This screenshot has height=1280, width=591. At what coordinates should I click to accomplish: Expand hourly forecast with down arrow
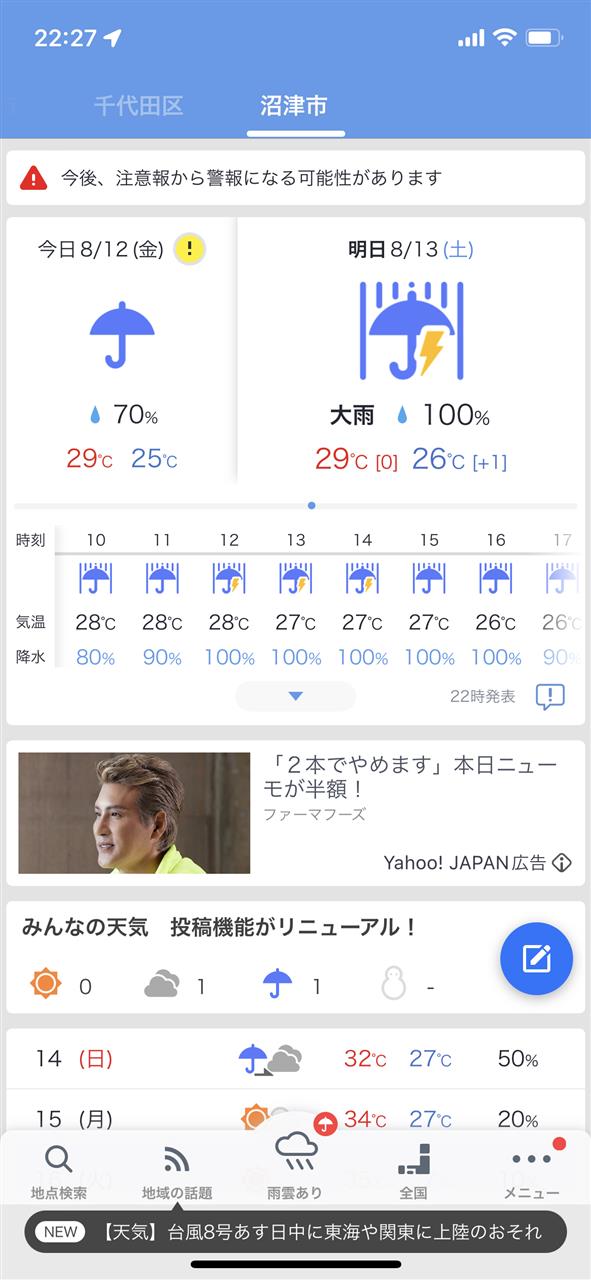(x=295, y=696)
